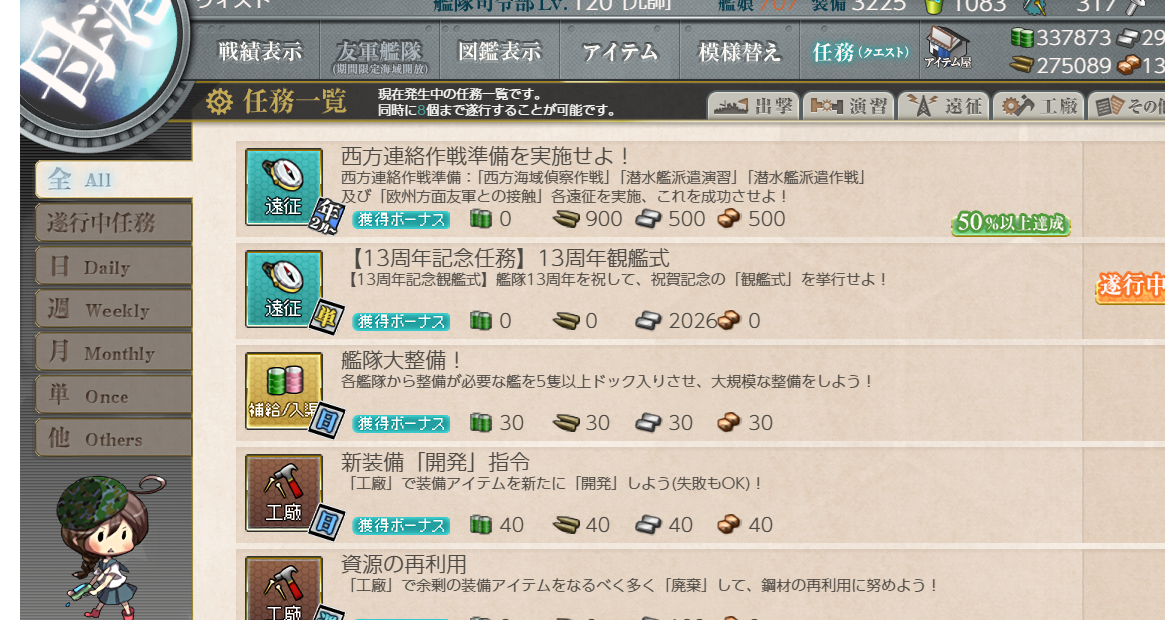Open the 図鑑表示 menu item
Viewport: 1165px width, 620px height.
(499, 51)
